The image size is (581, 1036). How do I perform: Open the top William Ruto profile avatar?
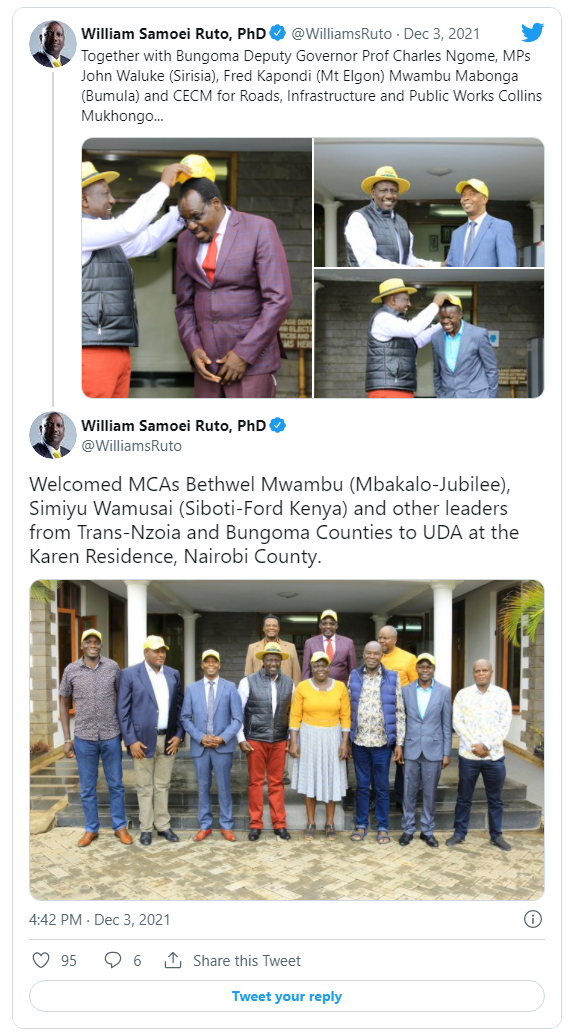click(x=53, y=44)
